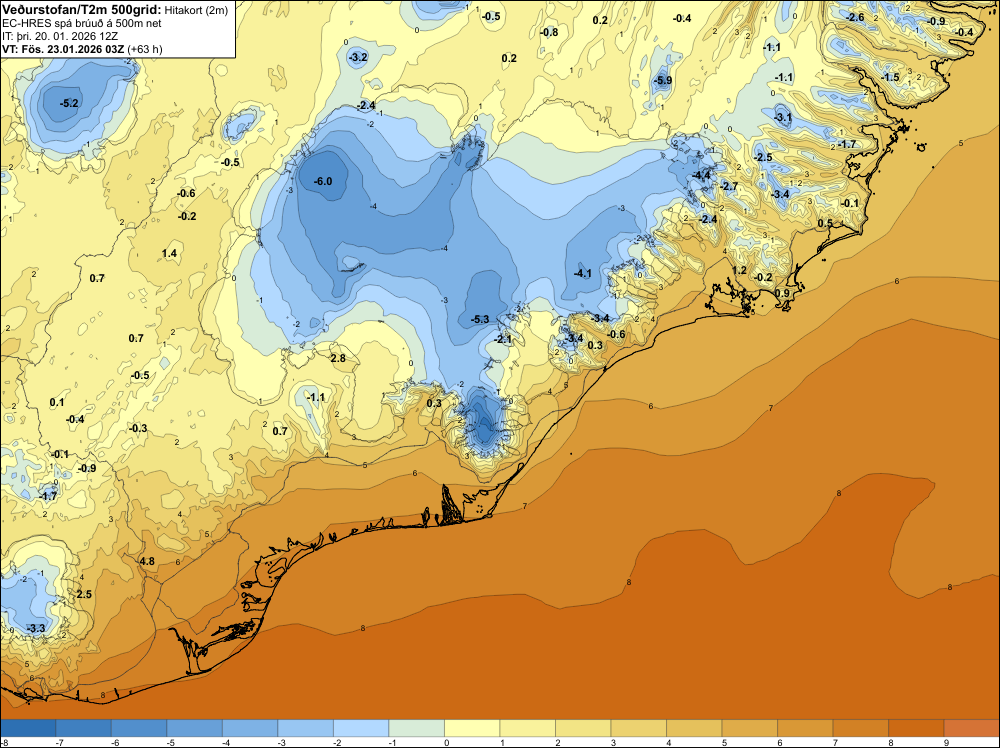Click the legend swatch between -1 and 0
The image size is (1000, 748).
click(416, 728)
